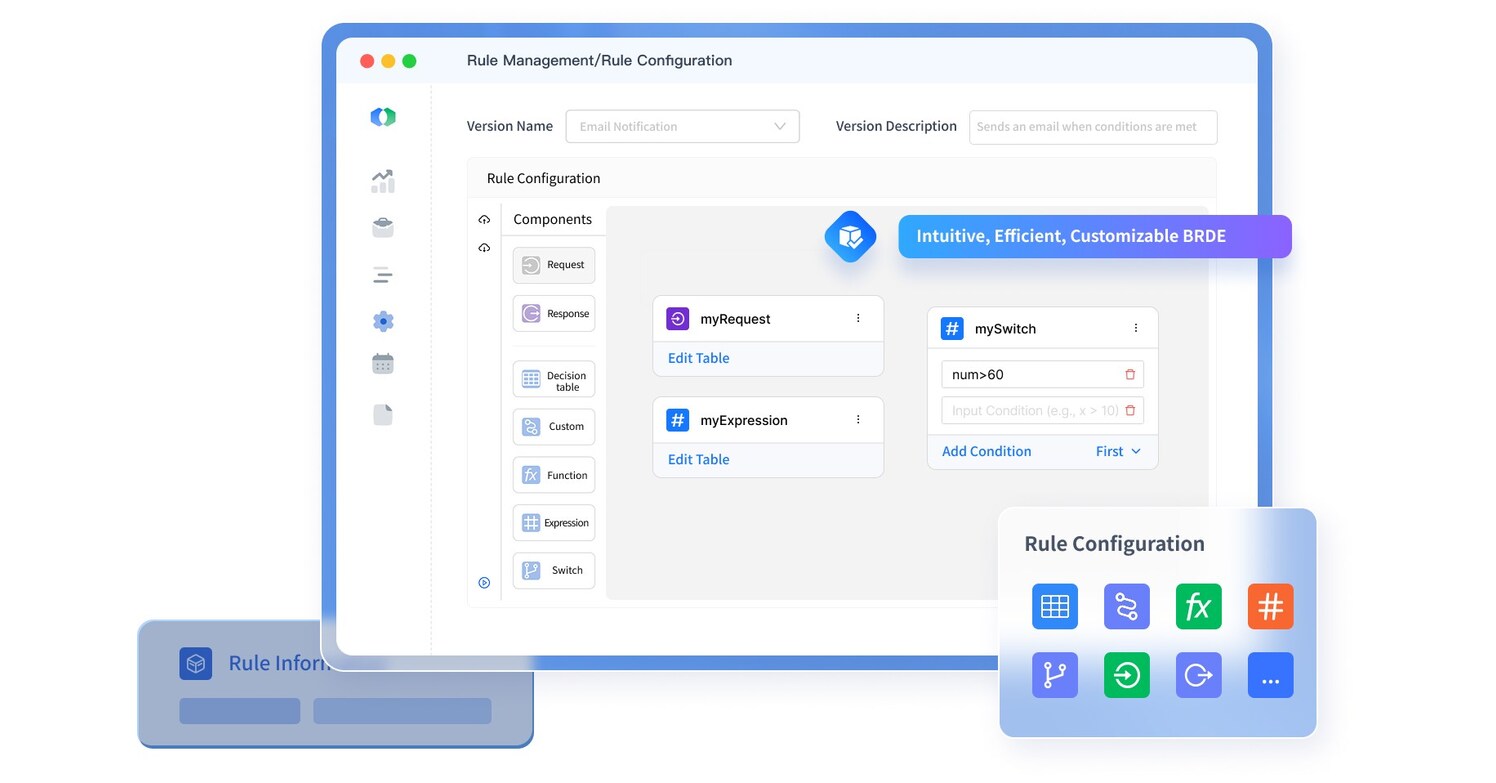Click the calendar icon in the sidebar

coord(383,363)
